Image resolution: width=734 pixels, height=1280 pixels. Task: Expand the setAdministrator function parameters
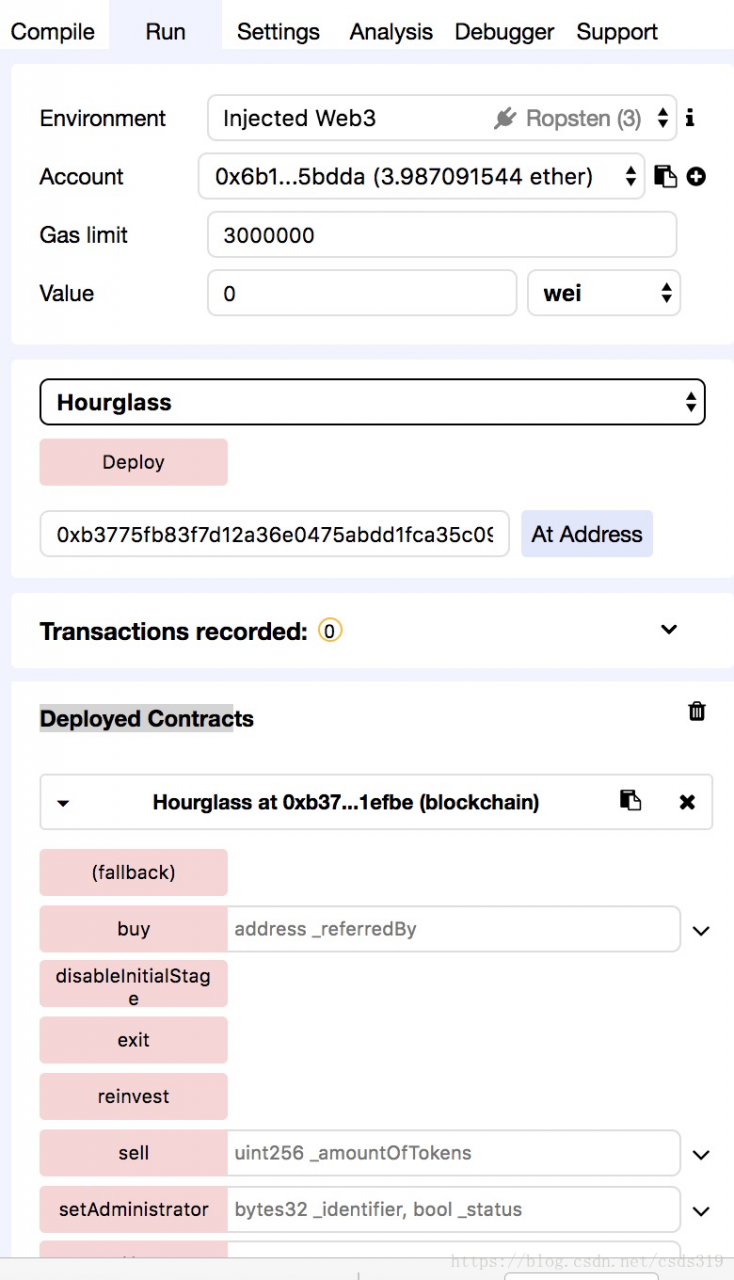[x=701, y=1211]
